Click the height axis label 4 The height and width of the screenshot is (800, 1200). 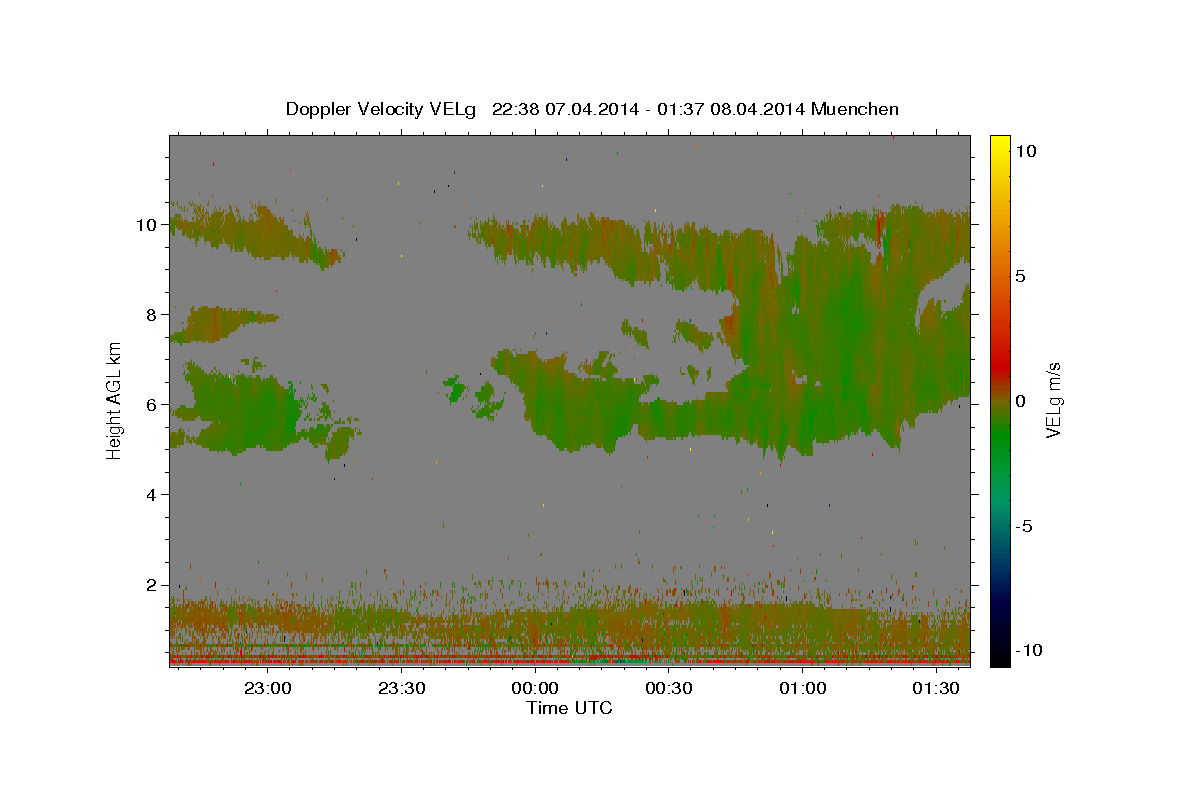(x=153, y=494)
